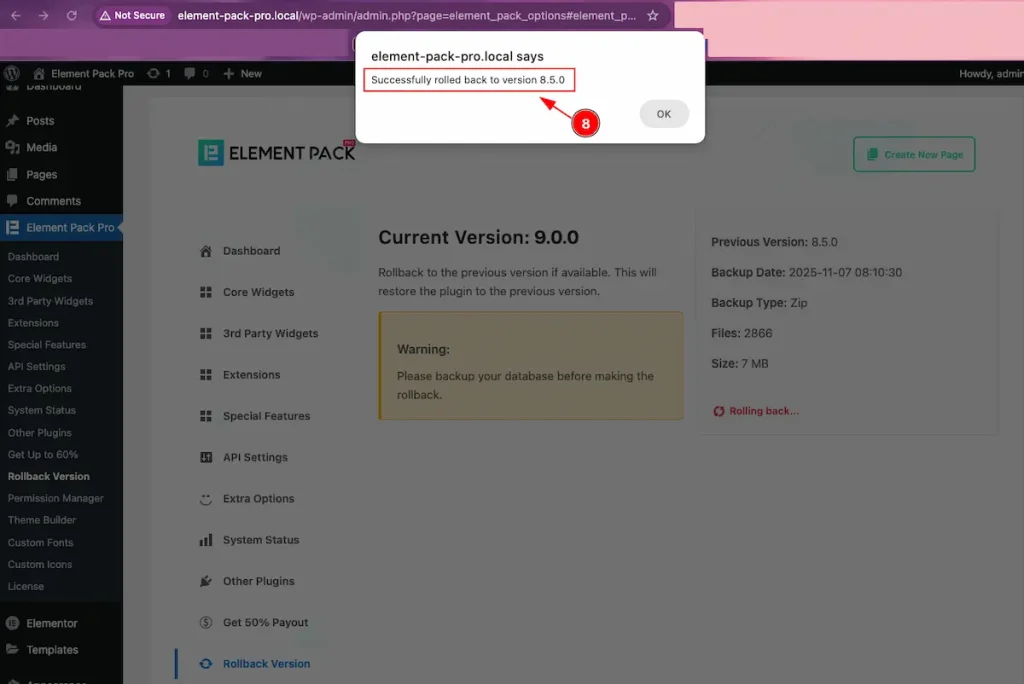Click the Extra Options smiley icon
1024x684 pixels.
pos(206,498)
